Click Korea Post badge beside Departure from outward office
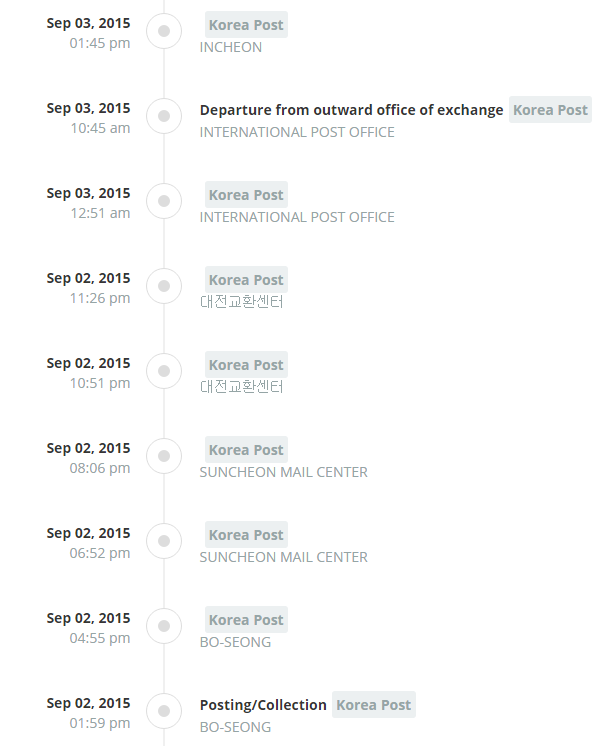 (550, 110)
